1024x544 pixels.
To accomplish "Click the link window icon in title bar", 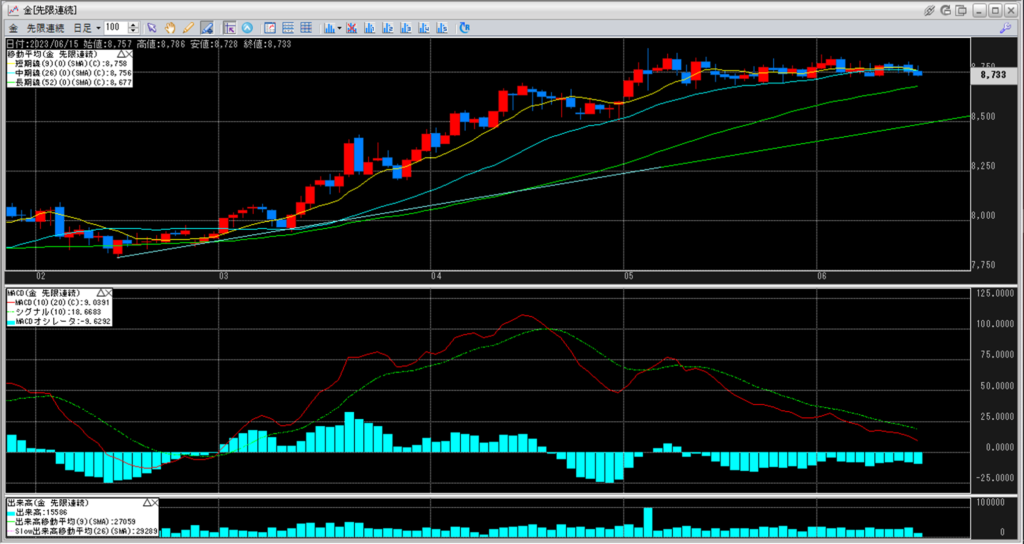I will click(929, 9).
